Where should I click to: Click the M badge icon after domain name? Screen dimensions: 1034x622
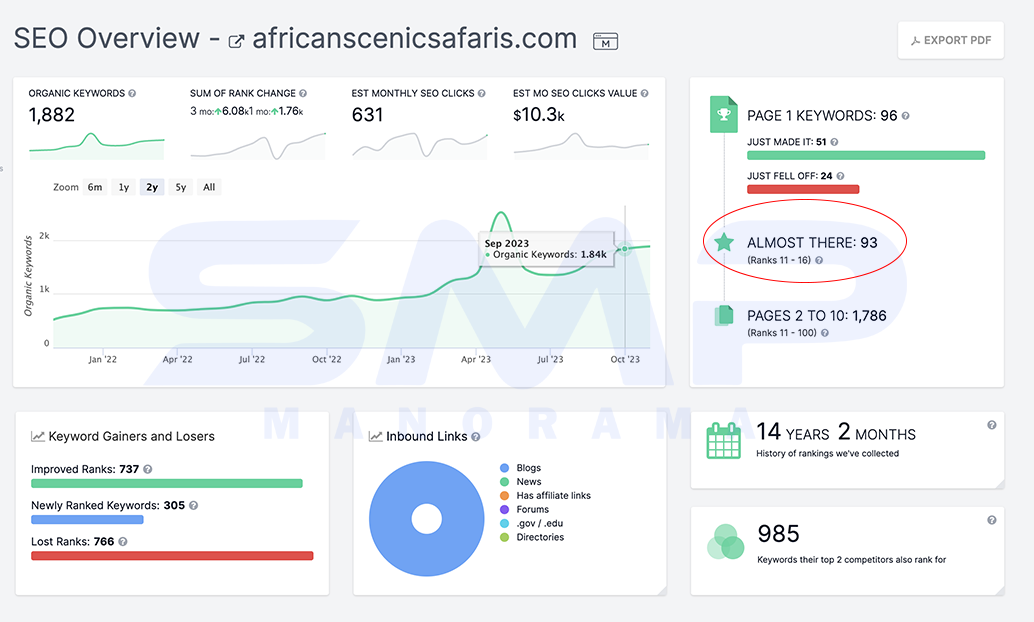tap(605, 42)
